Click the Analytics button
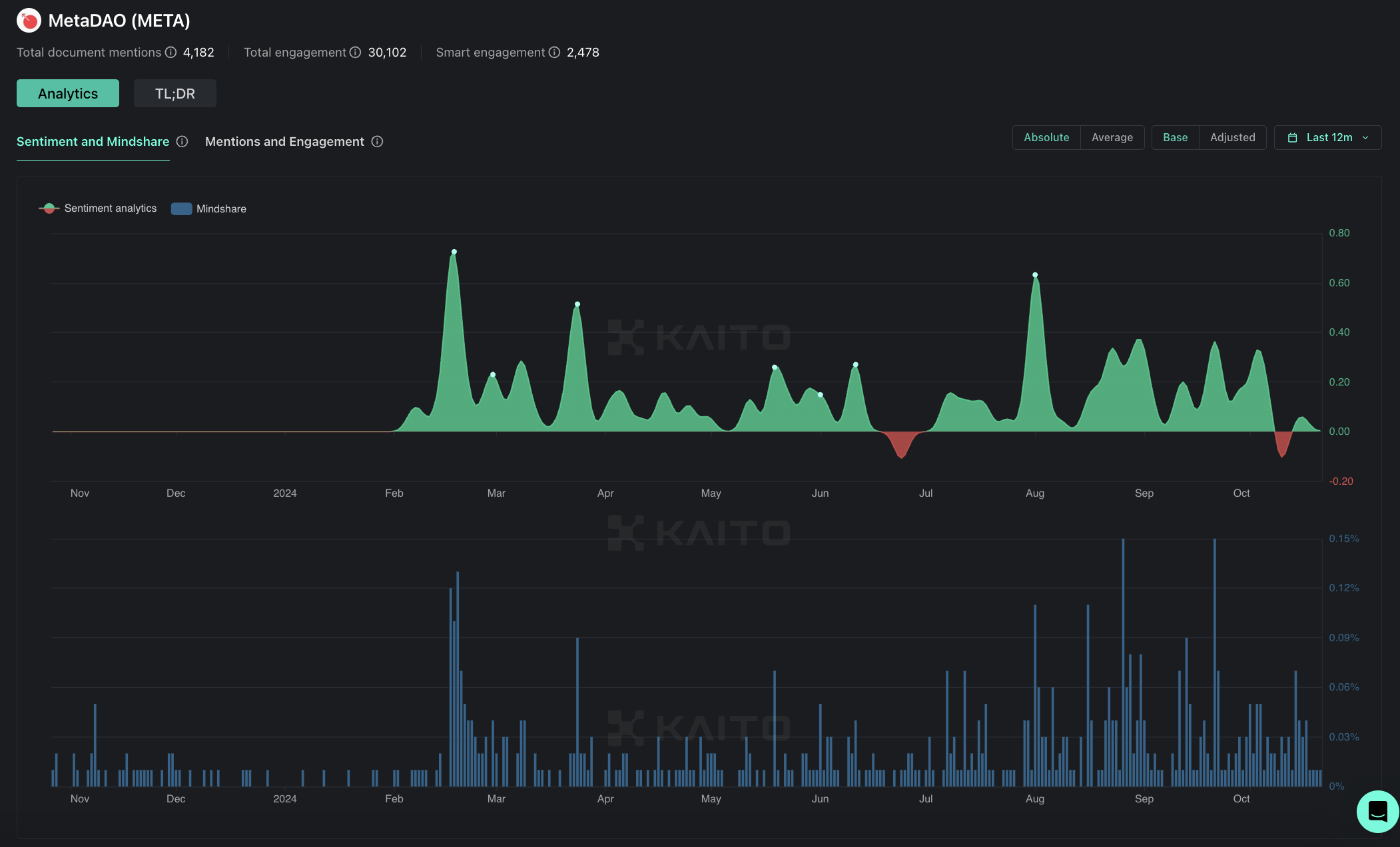 click(68, 93)
